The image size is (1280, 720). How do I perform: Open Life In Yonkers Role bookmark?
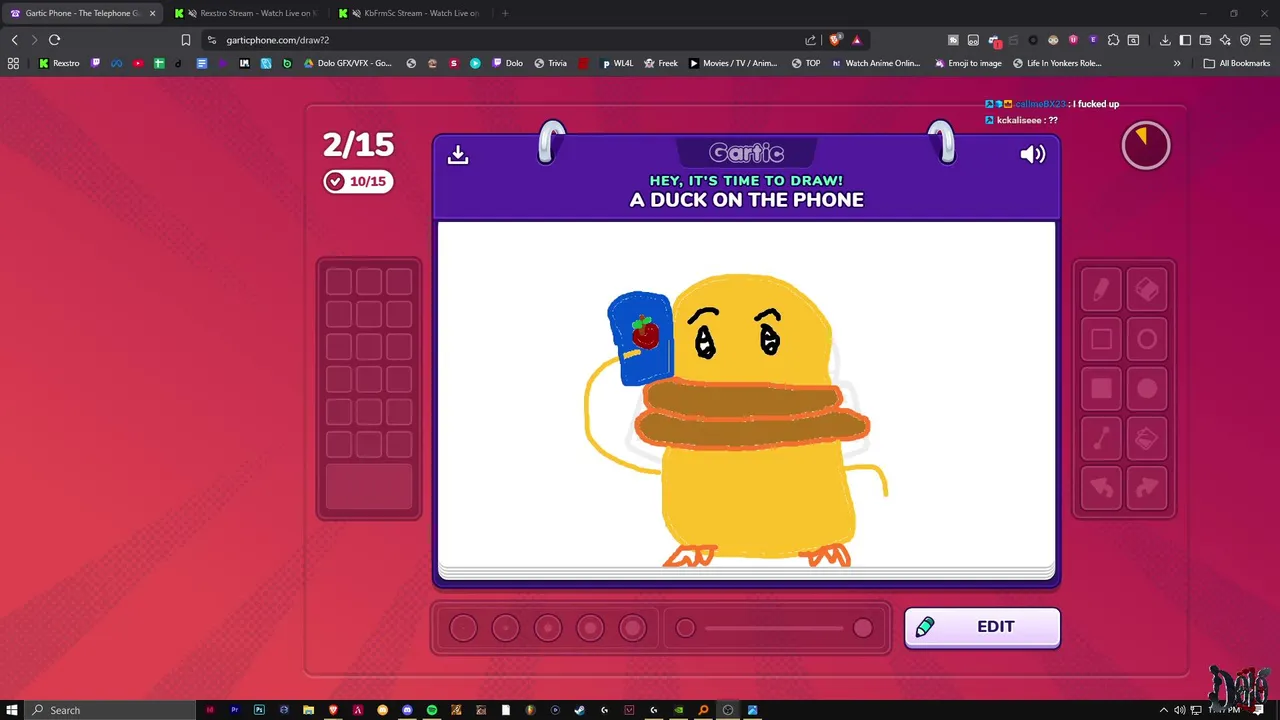pyautogui.click(x=1057, y=63)
